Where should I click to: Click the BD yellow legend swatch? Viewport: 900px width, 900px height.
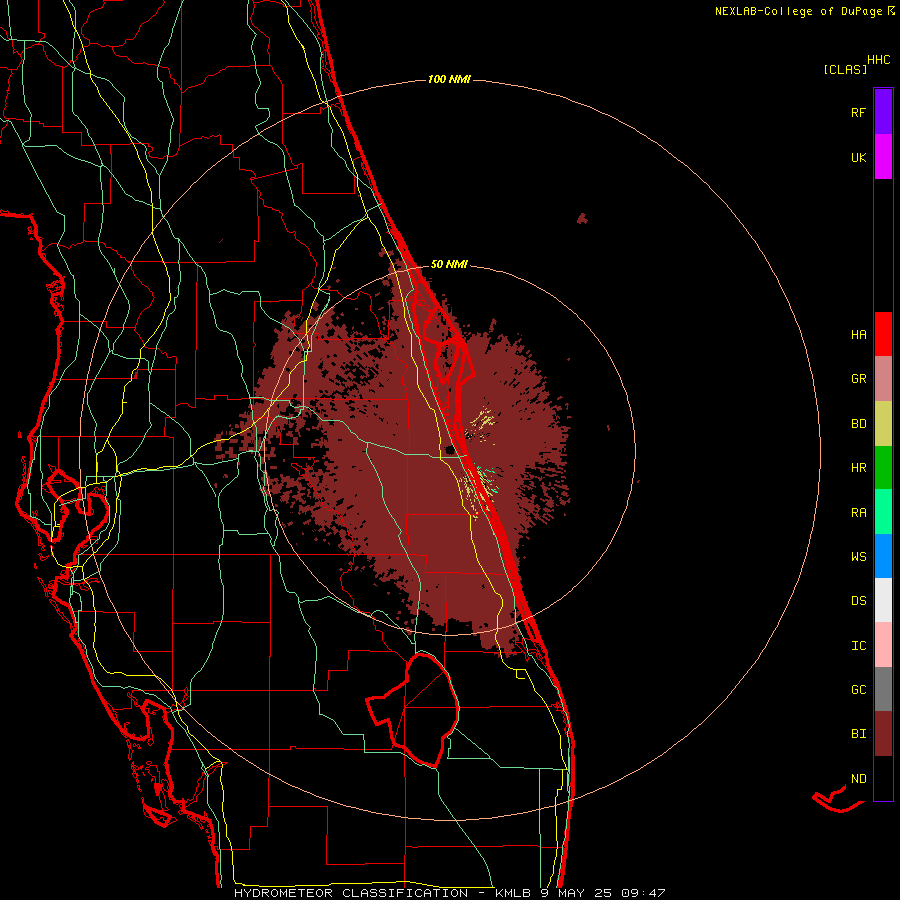click(883, 423)
